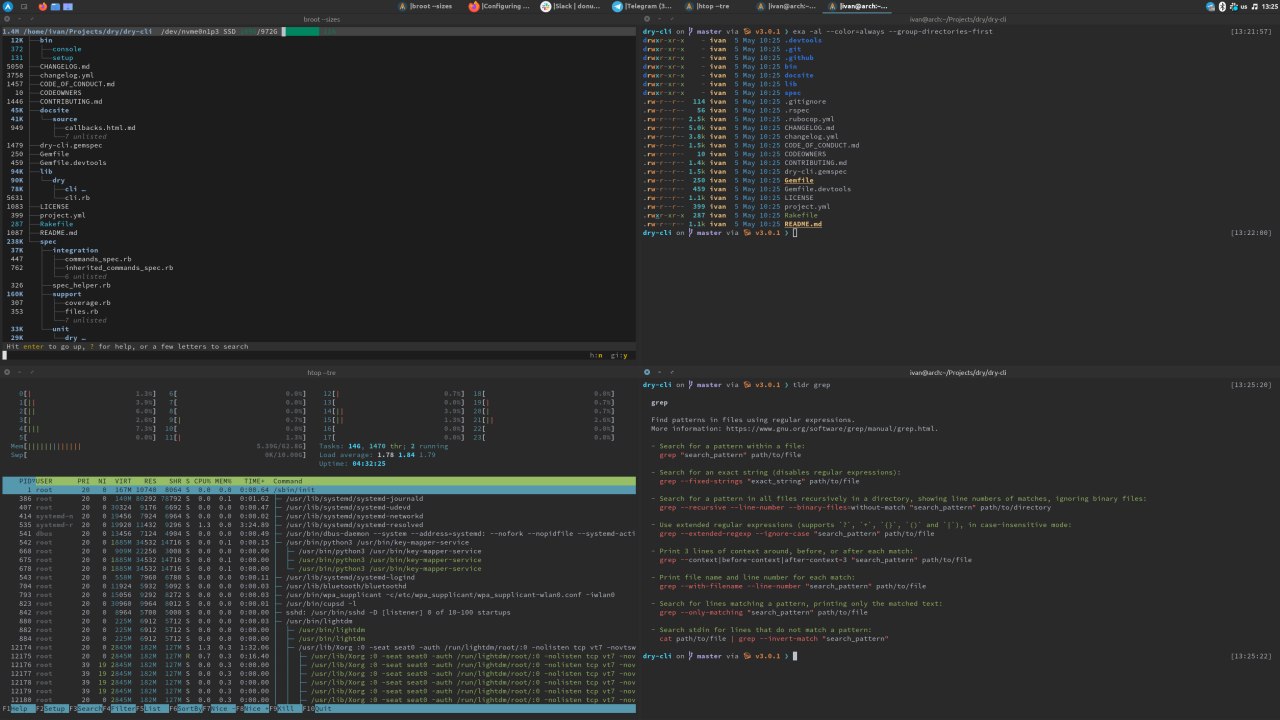Open the Bluetooth tray icon
This screenshot has height=720, width=1280.
pyautogui.click(x=1221, y=6)
